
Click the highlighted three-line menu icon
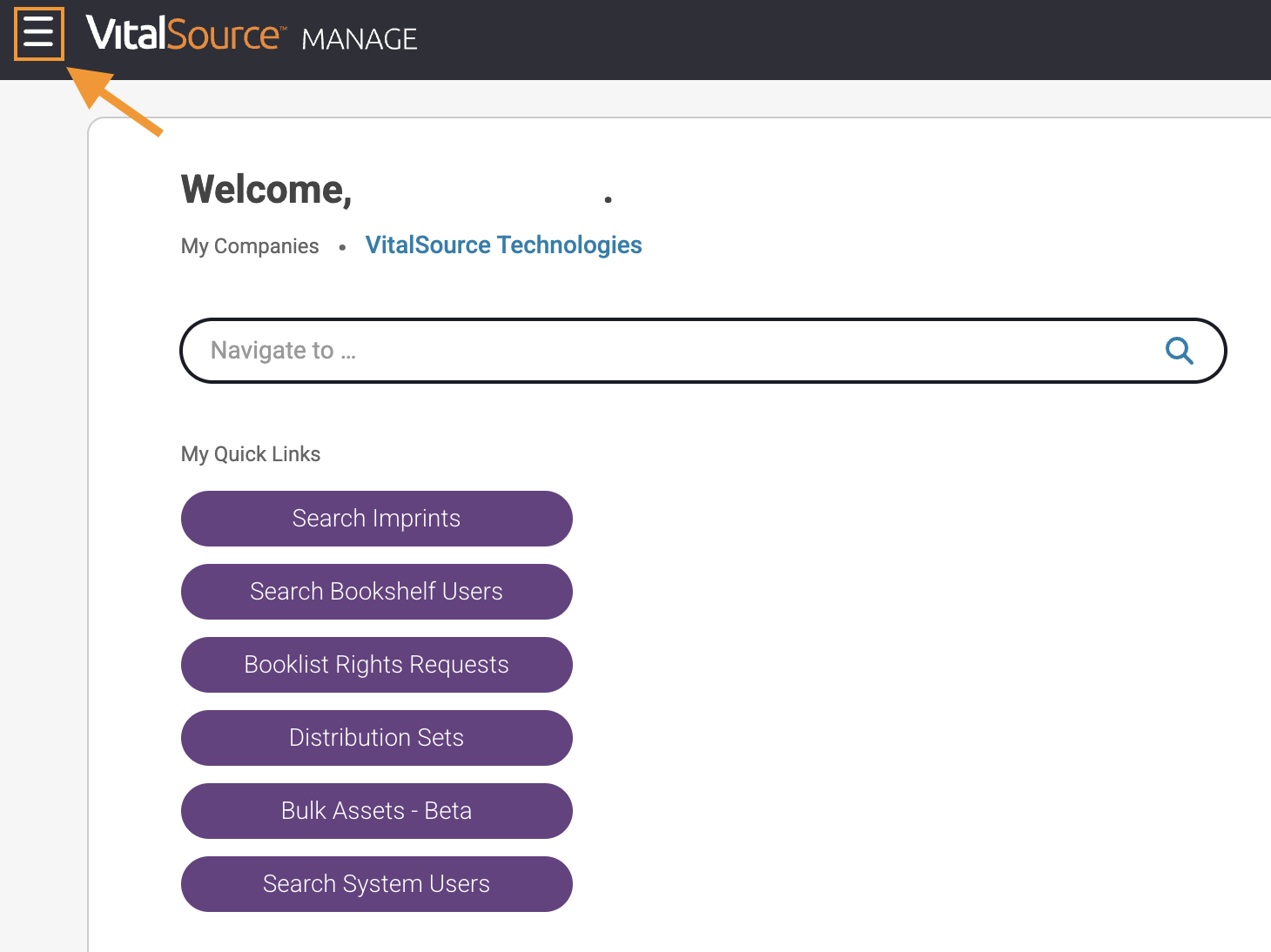[x=38, y=34]
